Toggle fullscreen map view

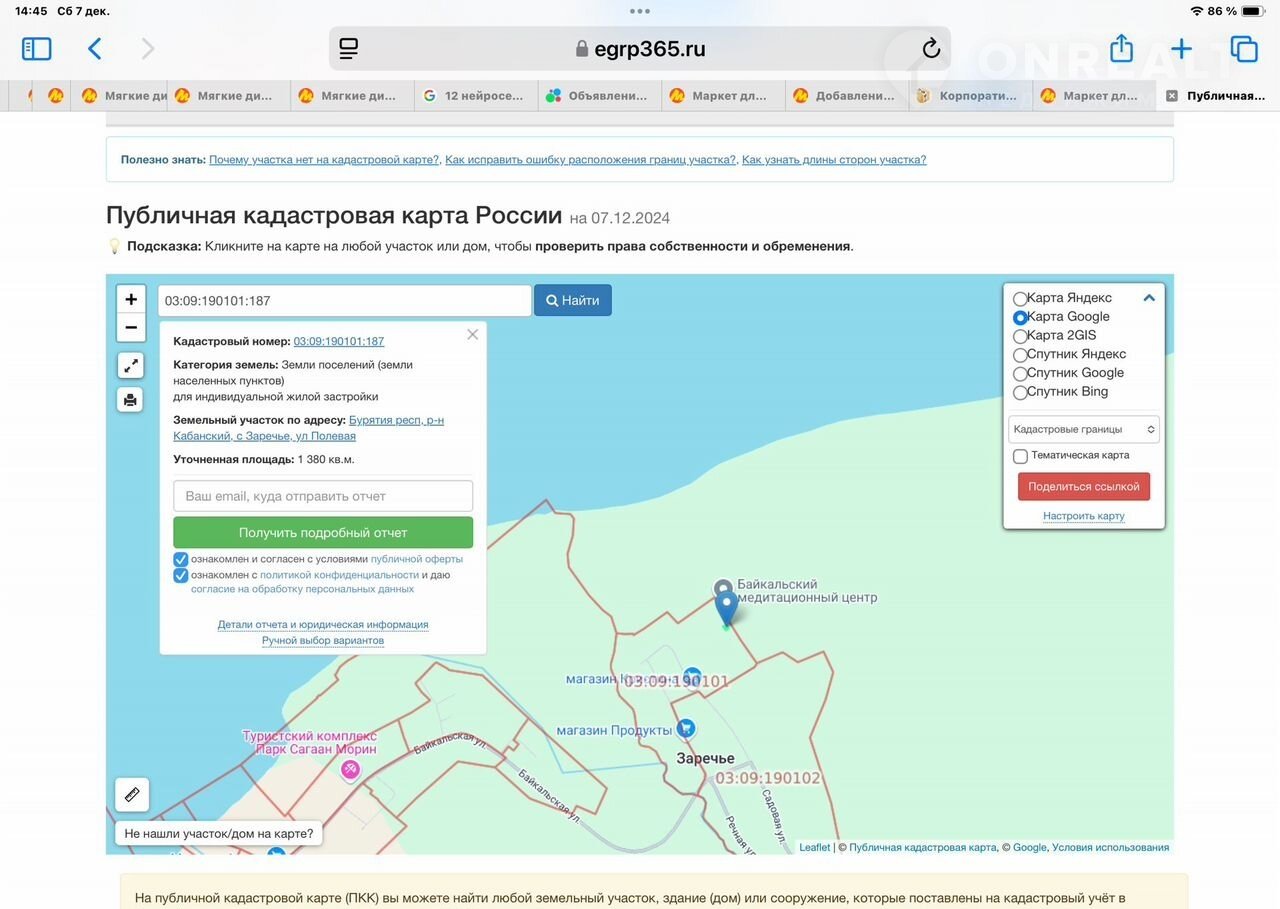point(131,366)
